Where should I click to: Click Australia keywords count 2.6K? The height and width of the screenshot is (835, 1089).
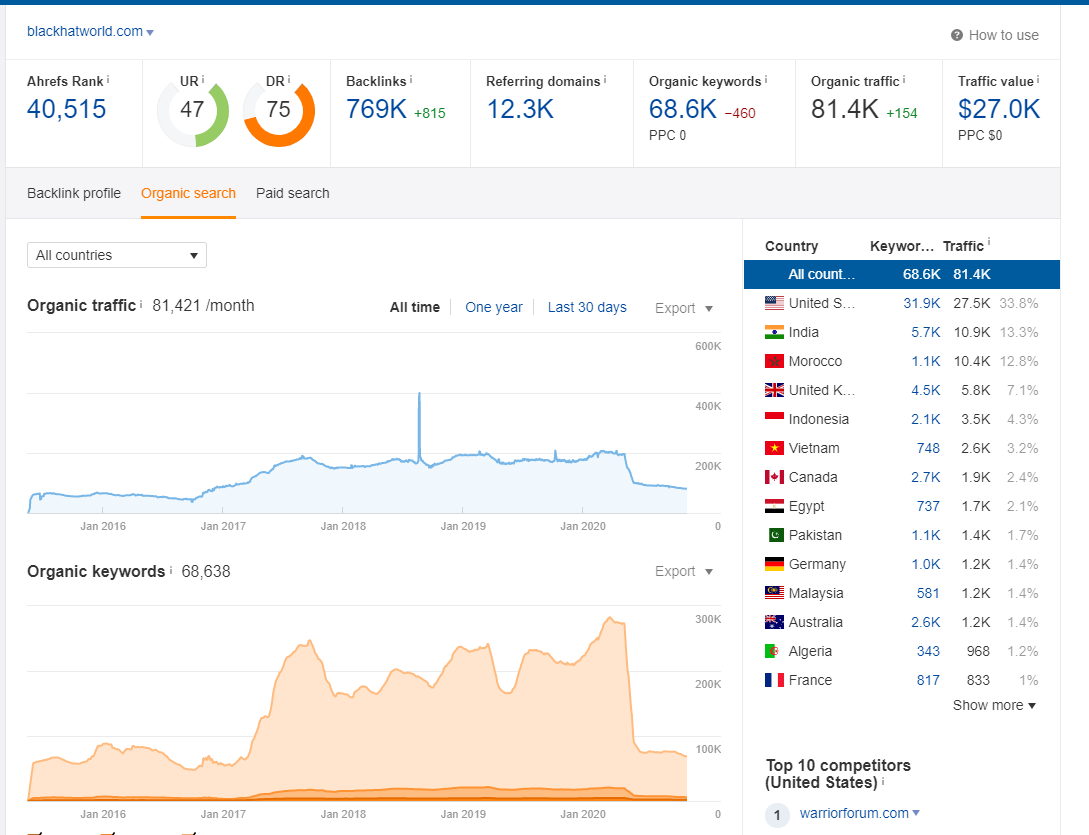tap(926, 622)
